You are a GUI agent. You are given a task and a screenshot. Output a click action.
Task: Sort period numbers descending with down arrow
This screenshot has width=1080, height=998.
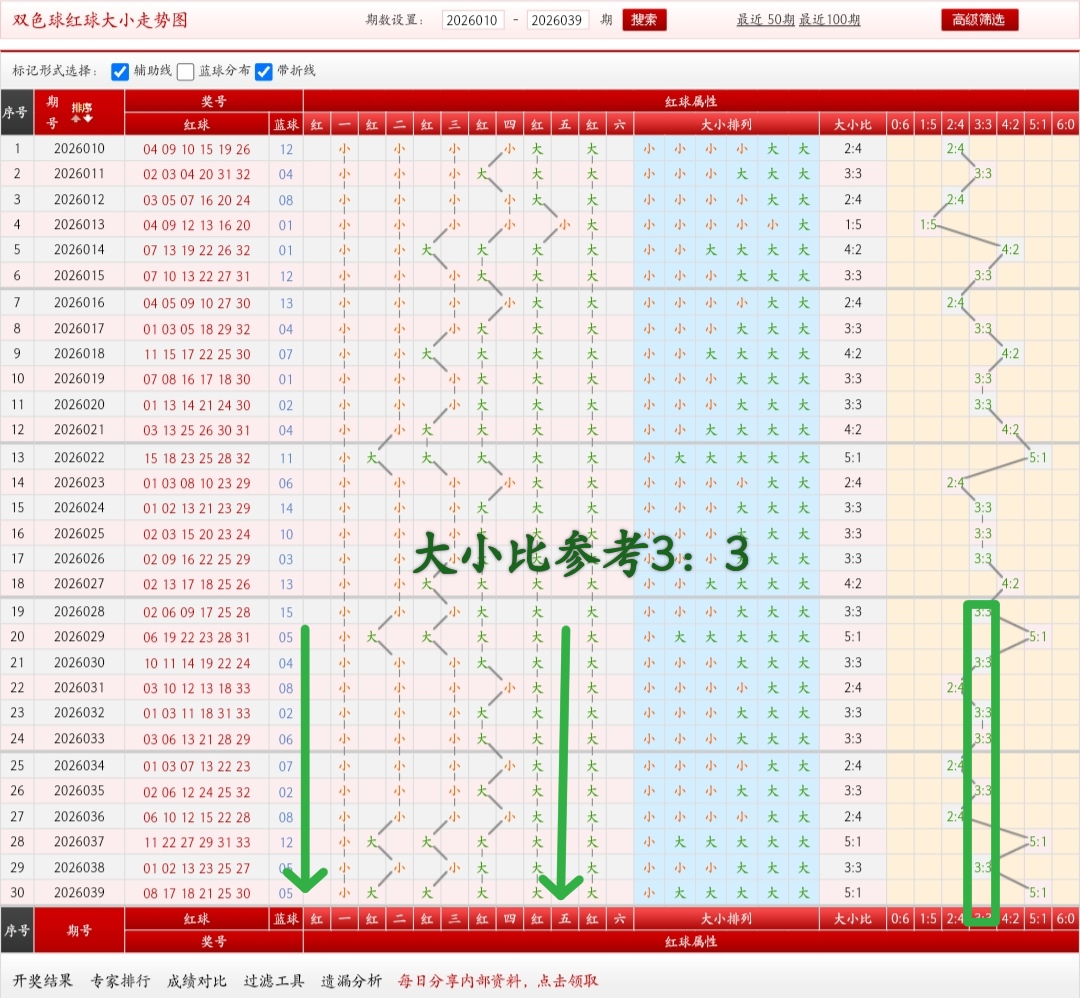click(87, 117)
